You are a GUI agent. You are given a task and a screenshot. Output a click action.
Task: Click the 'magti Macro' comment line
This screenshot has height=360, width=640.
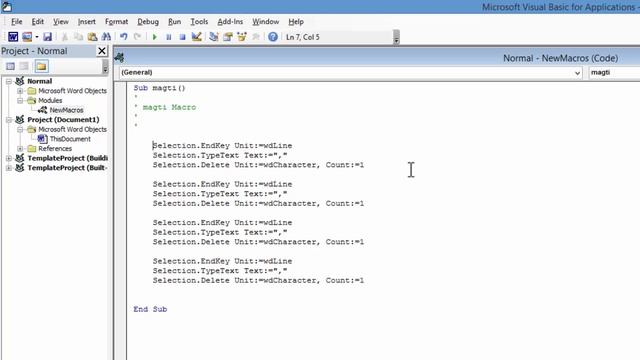pos(169,107)
